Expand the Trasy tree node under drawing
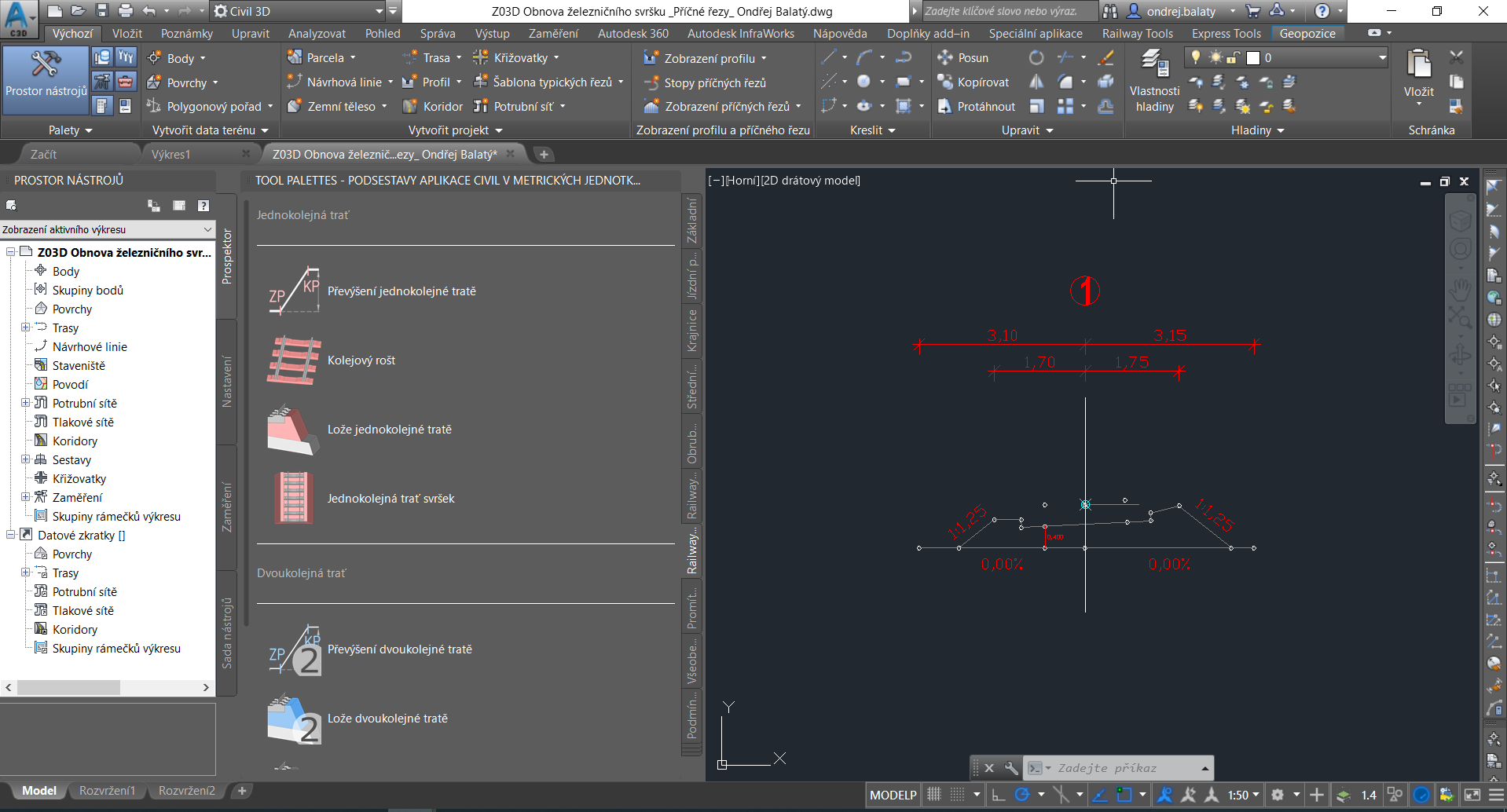 25,327
